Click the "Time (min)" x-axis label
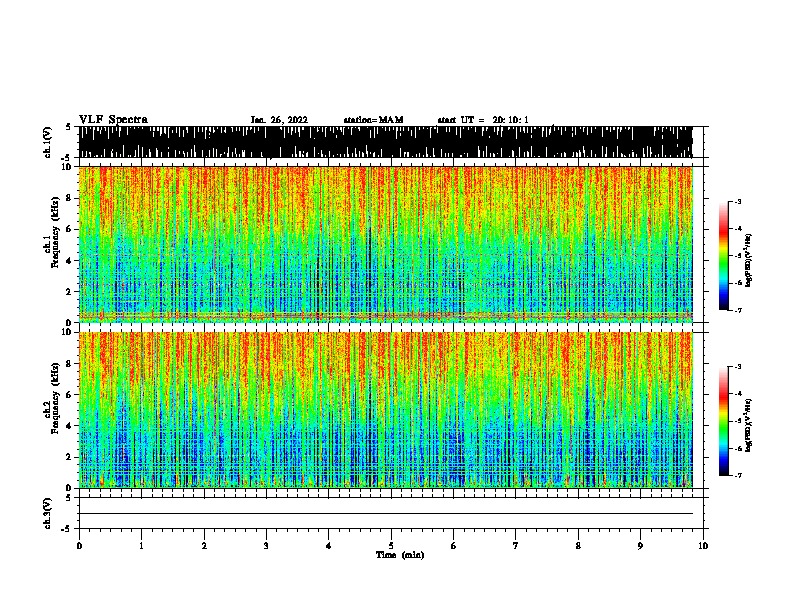 pos(400,555)
